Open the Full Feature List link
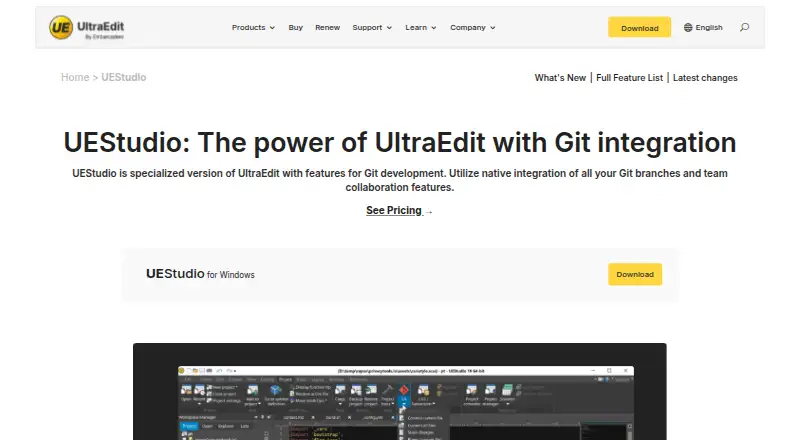Viewport: 800px width, 440px height. coord(629,78)
